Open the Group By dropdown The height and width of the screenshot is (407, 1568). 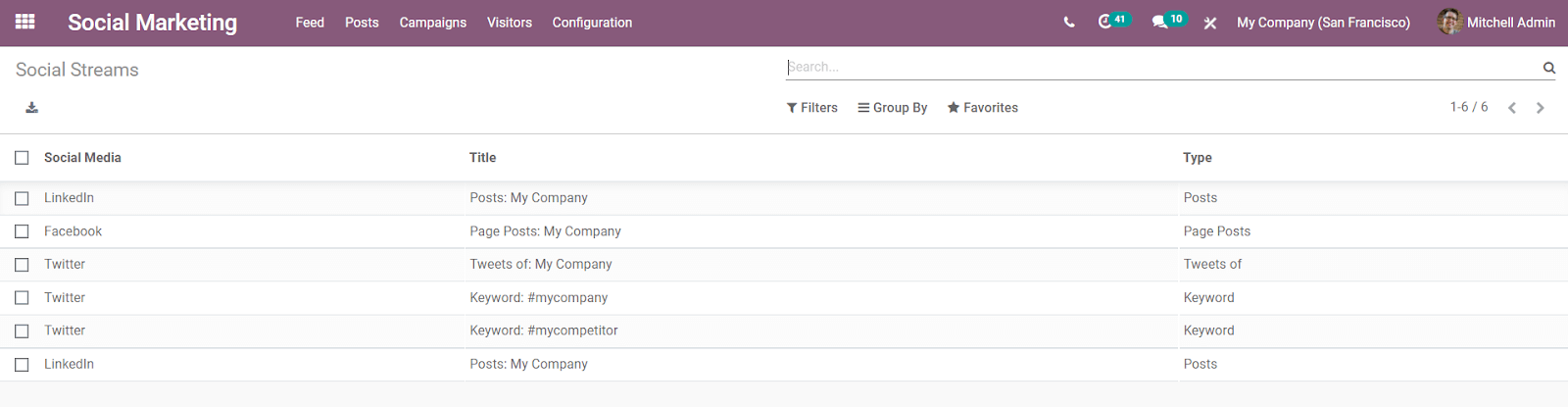[893, 108]
